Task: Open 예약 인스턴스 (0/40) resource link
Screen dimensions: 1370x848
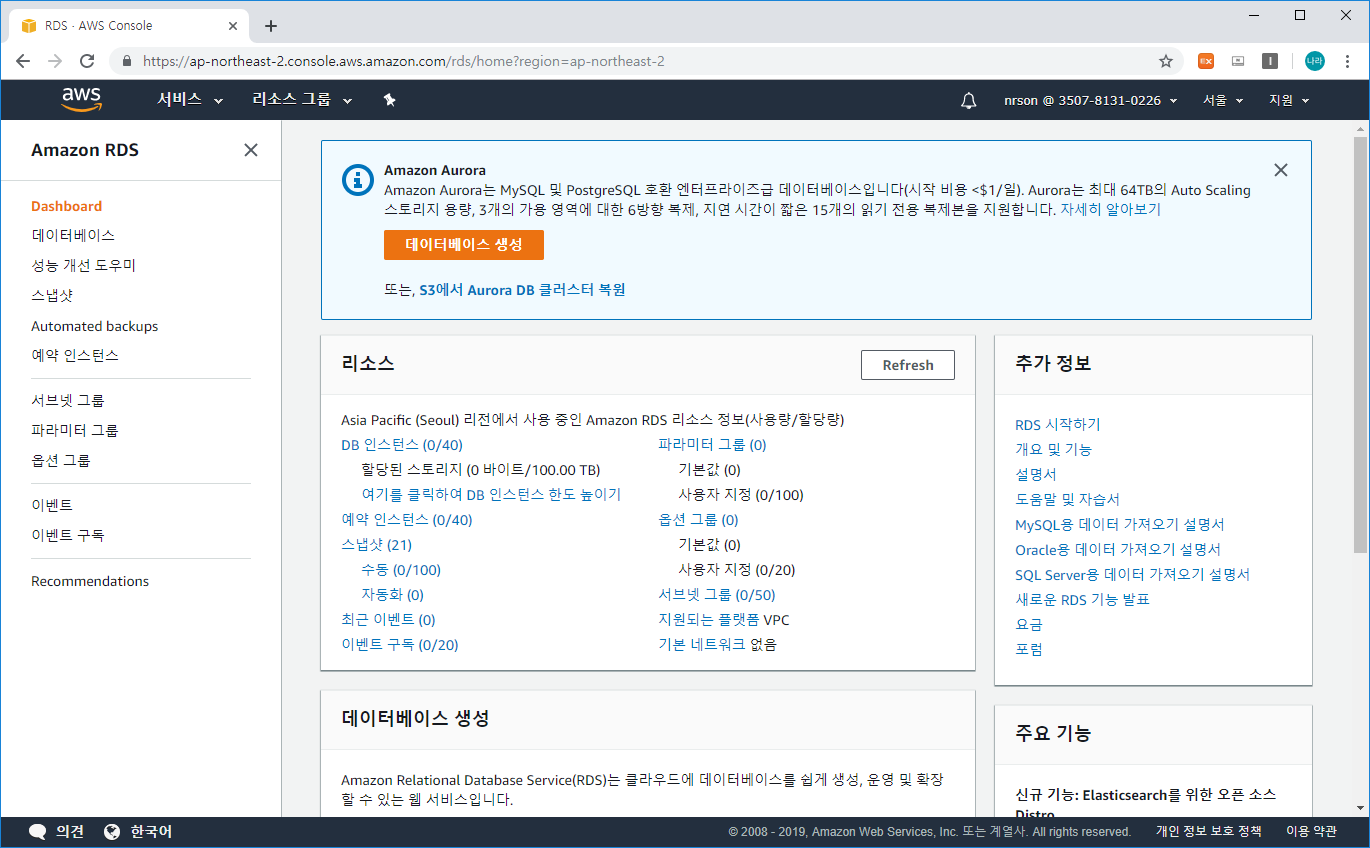Action: coord(407,520)
